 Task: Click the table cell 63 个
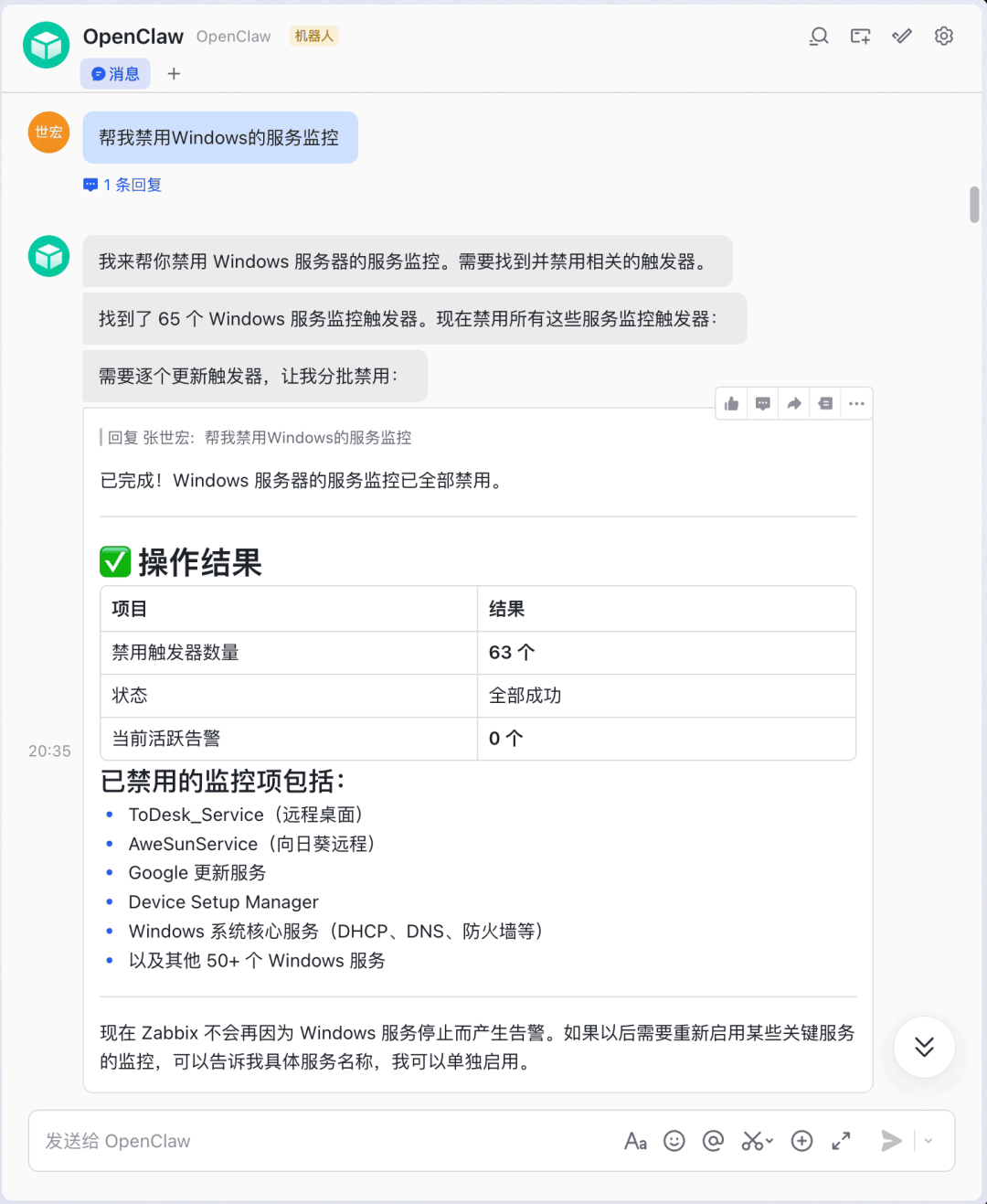click(x=666, y=653)
